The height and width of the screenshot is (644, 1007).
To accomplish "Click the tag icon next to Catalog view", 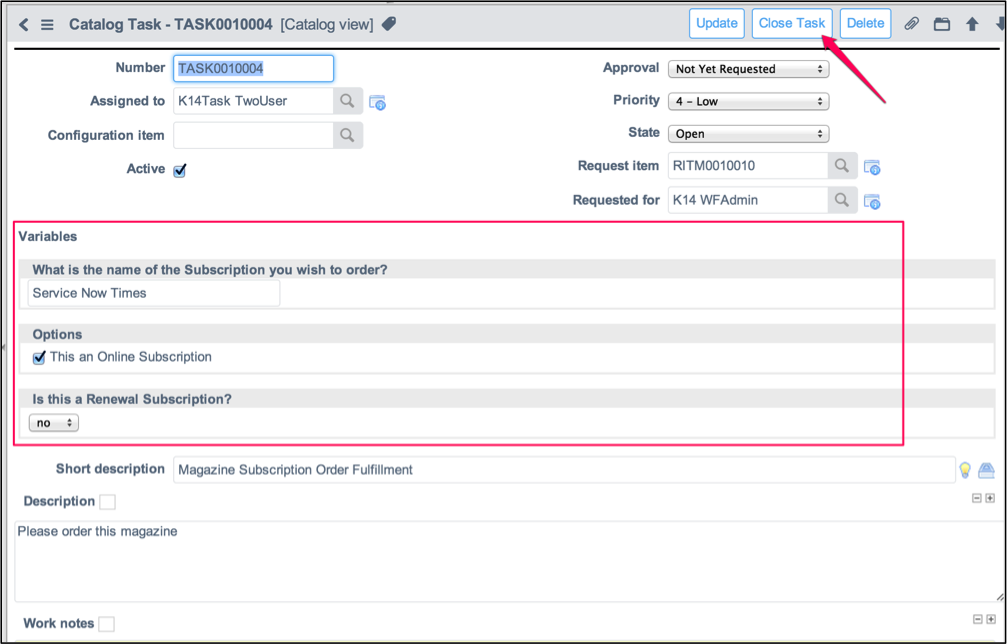I will tap(388, 22).
